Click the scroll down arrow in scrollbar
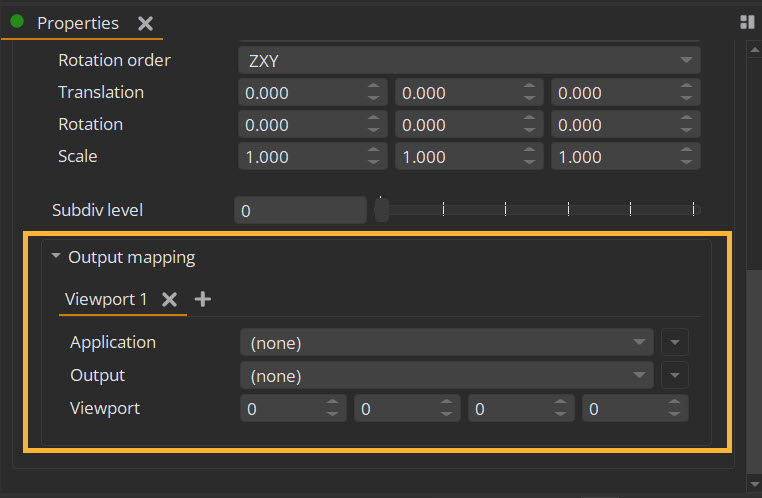This screenshot has width=762, height=498. tap(754, 484)
